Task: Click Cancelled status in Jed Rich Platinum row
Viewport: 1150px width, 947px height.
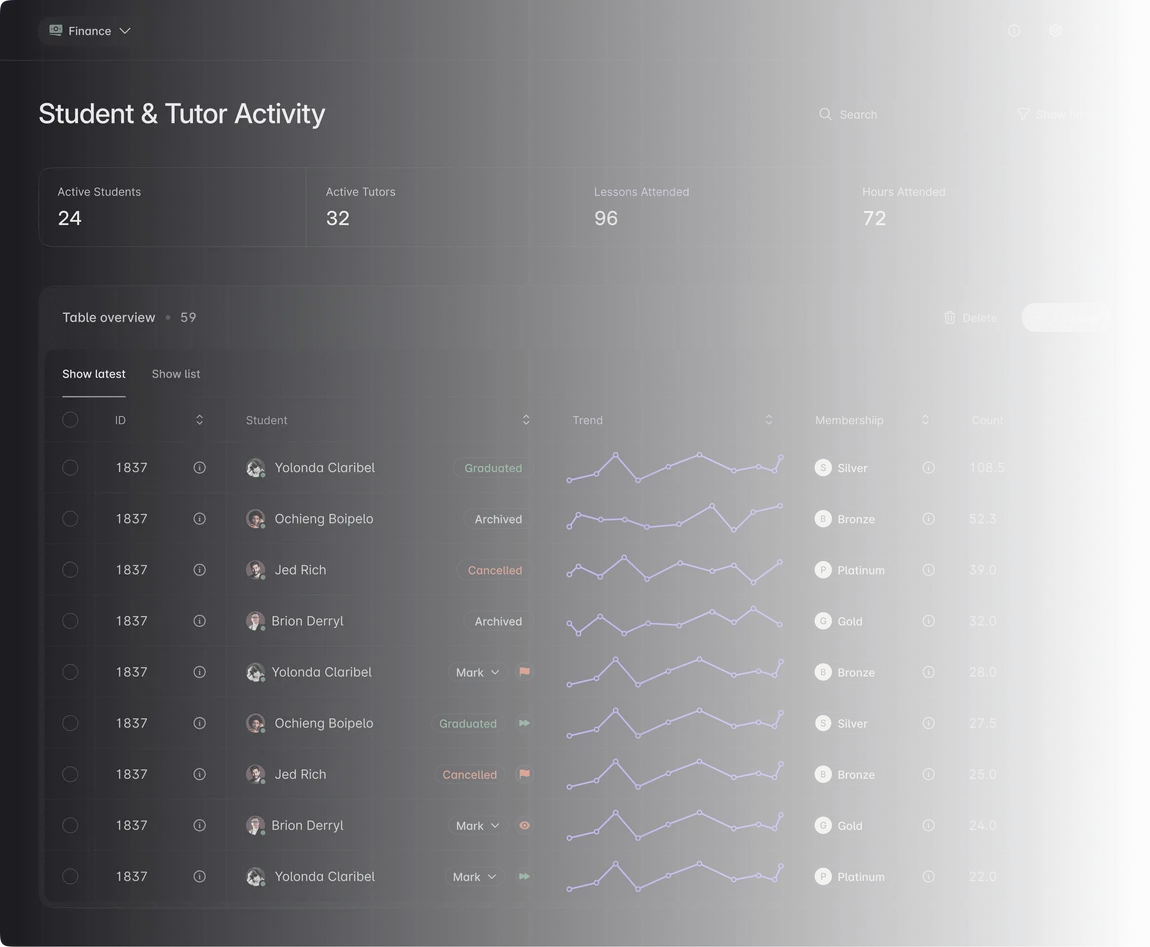Action: tap(495, 570)
